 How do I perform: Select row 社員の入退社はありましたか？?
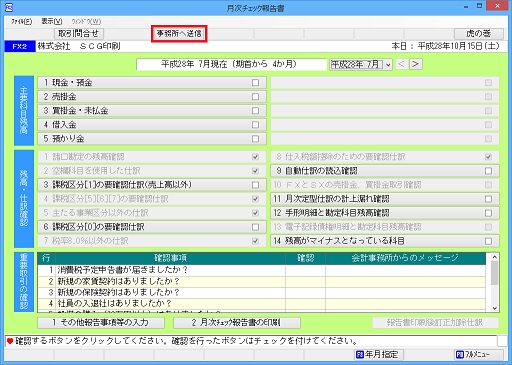click(x=262, y=304)
